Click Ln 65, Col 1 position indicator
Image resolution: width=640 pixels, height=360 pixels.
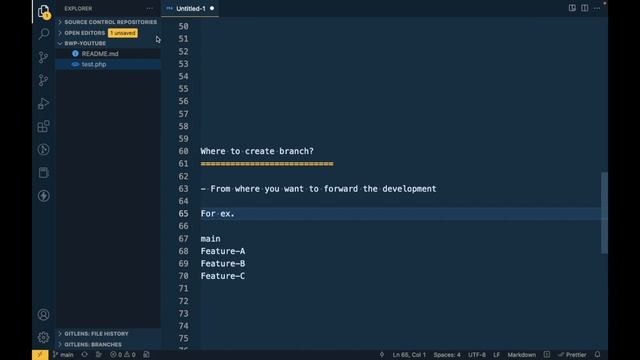(x=409, y=355)
